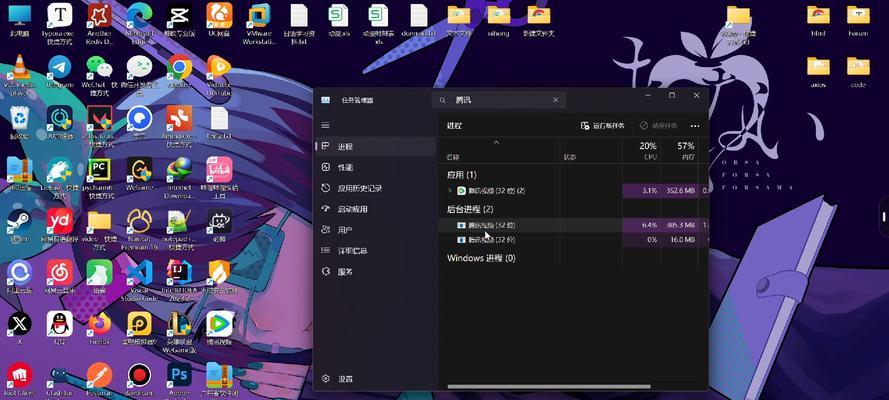Open the Xmind shortcut on the desktop

(179, 118)
